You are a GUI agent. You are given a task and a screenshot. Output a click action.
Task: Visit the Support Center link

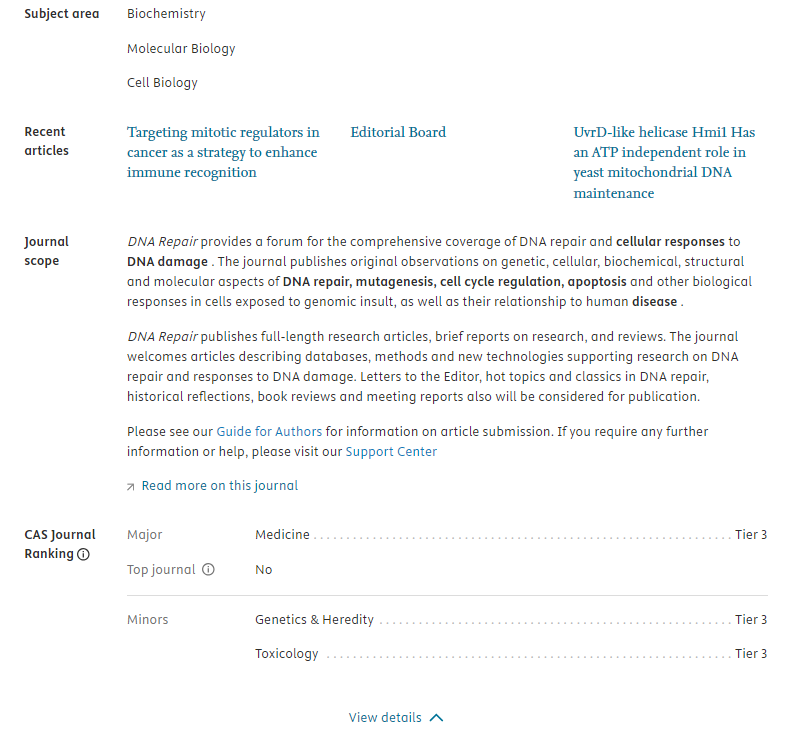391,451
